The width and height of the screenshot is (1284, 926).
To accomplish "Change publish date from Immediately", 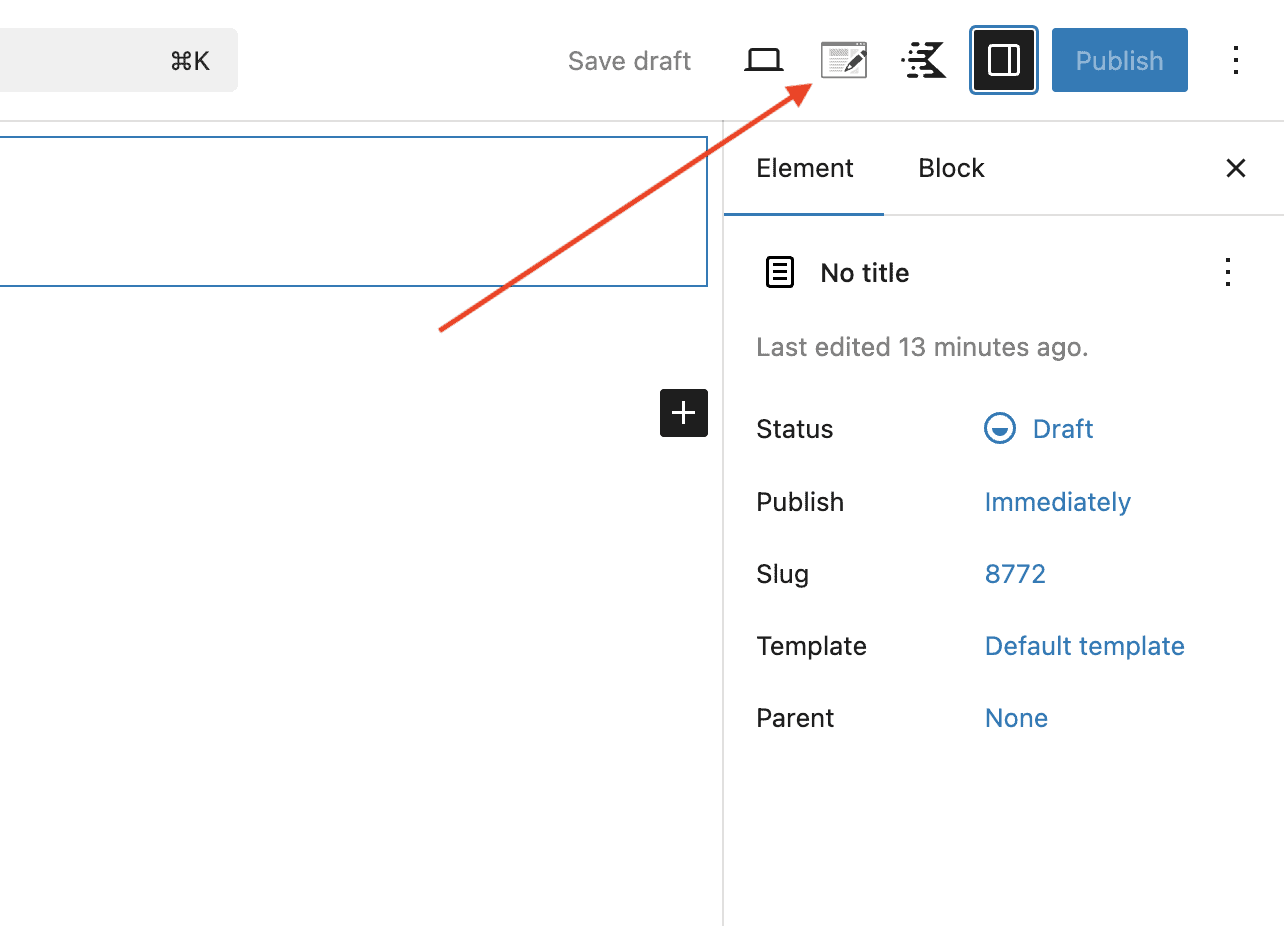I will pos(1057,502).
